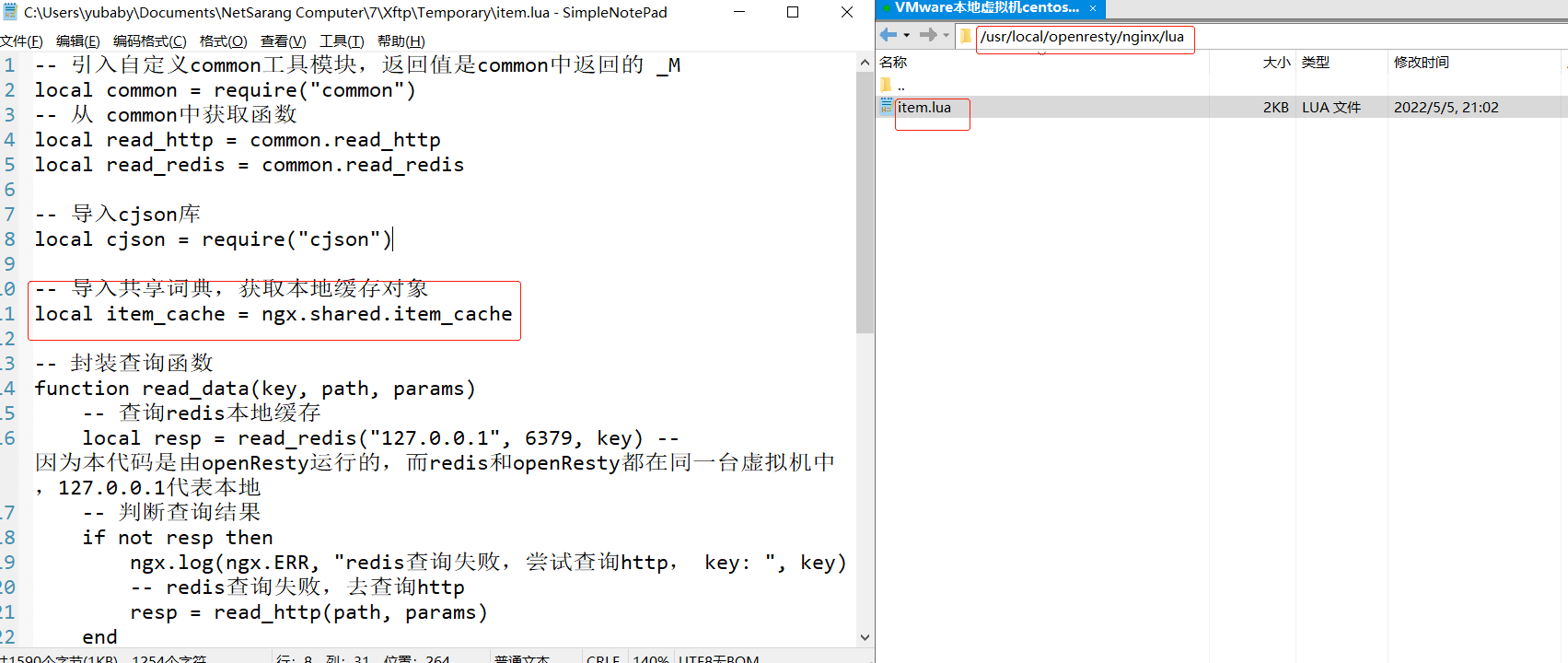The width and height of the screenshot is (1568, 663).
Task: Click the 2KB size cell
Action: pos(1276,108)
